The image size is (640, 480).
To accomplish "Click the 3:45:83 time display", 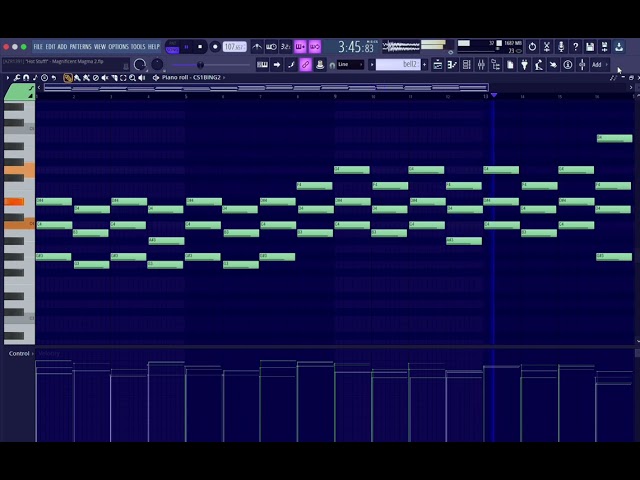I will tap(356, 47).
